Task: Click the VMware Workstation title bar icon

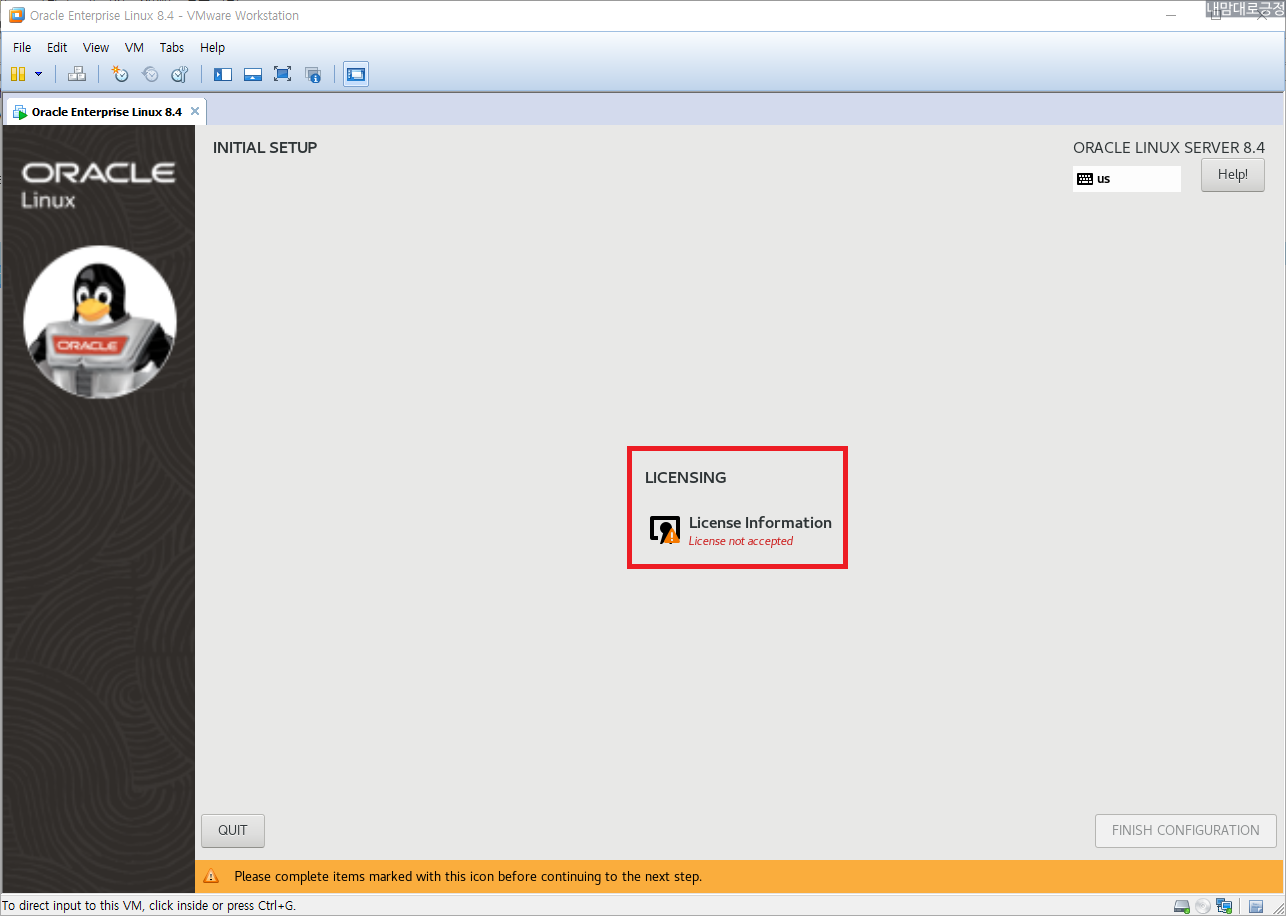Action: coord(16,15)
